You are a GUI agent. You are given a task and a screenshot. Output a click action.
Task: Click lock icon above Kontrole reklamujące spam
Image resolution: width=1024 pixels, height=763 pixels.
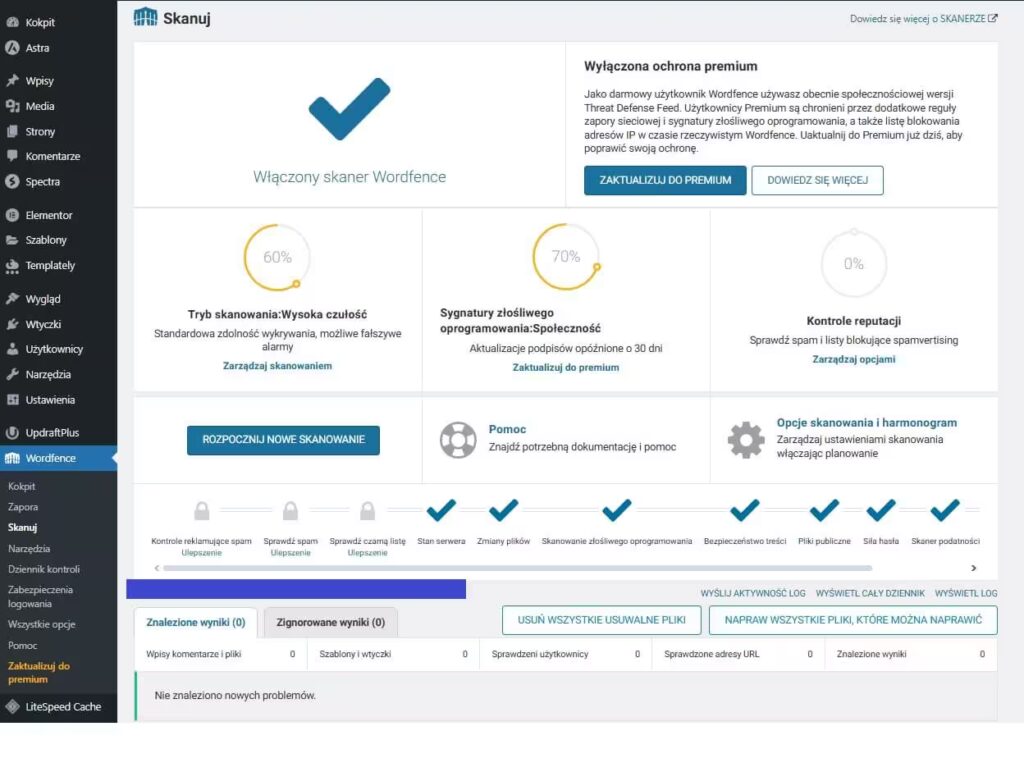202,511
